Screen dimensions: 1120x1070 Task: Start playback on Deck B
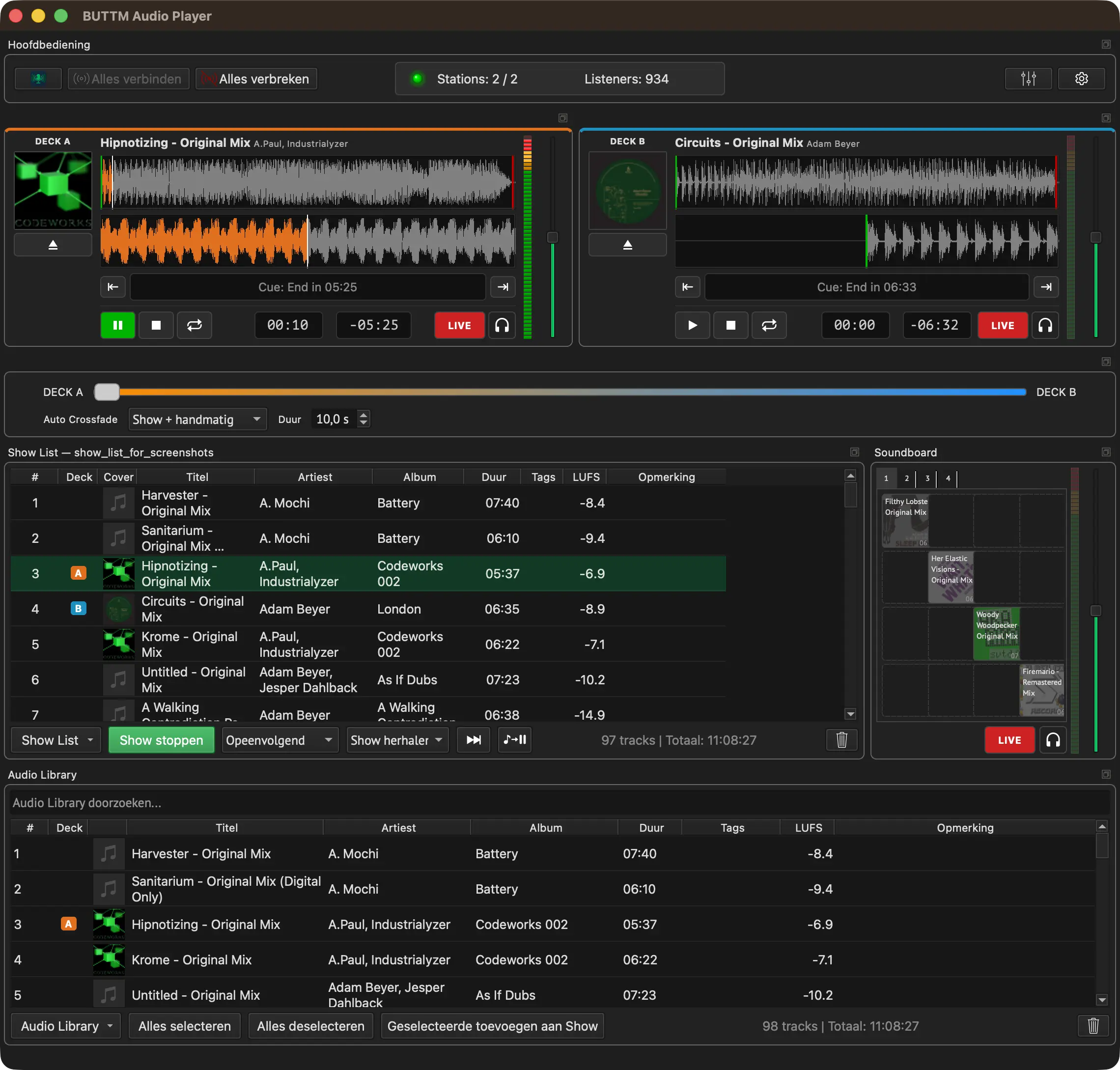pos(692,325)
